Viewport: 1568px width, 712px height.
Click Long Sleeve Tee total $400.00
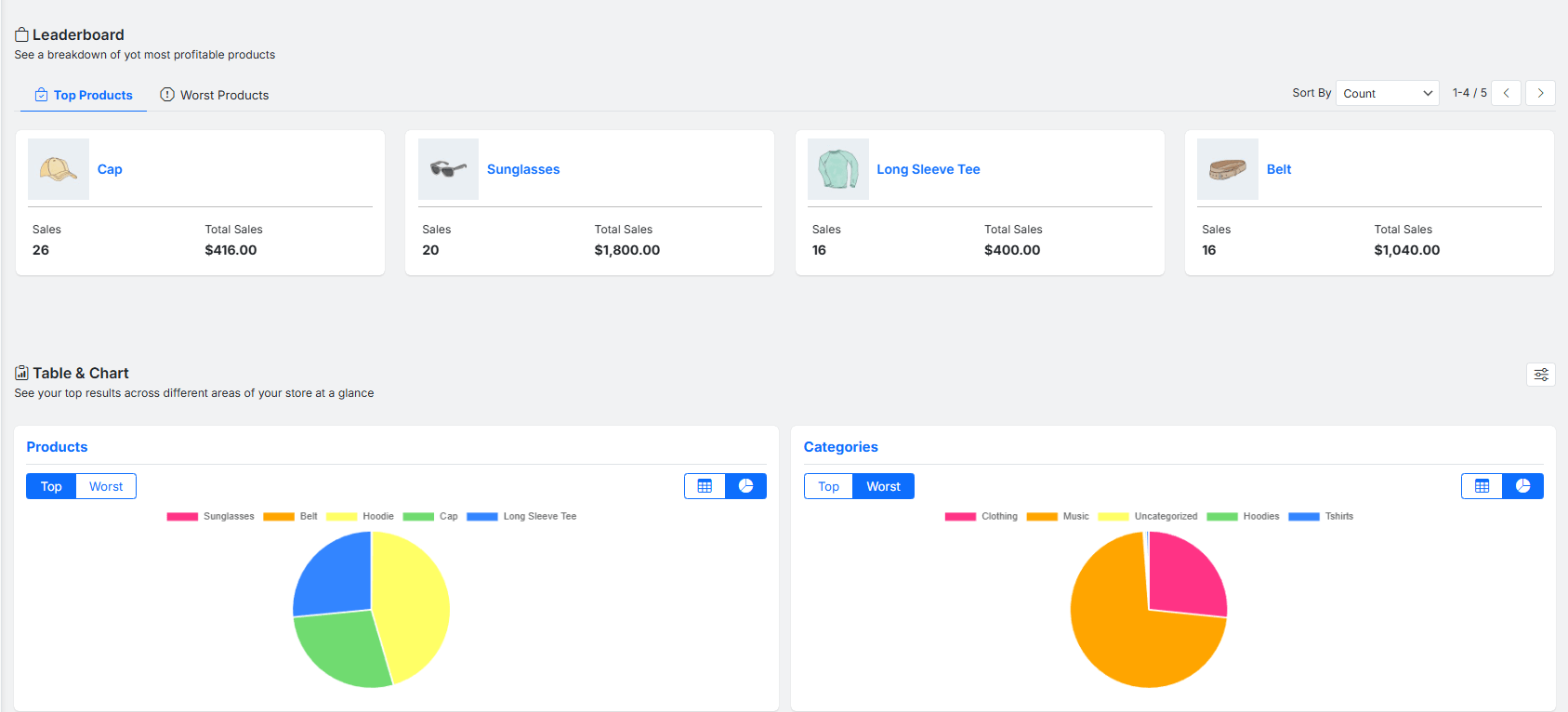pyautogui.click(x=1012, y=250)
